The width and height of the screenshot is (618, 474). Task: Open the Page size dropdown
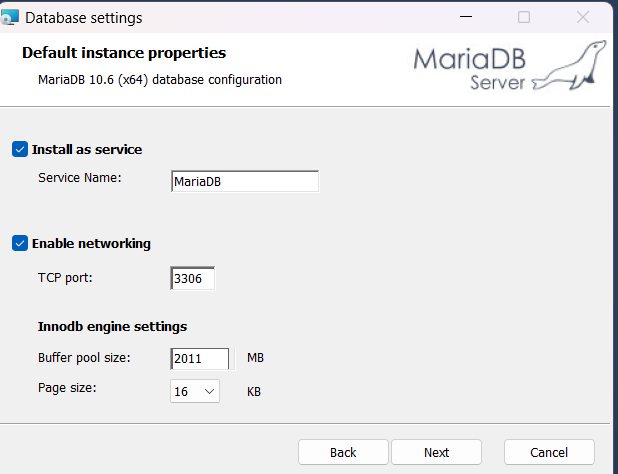point(195,391)
